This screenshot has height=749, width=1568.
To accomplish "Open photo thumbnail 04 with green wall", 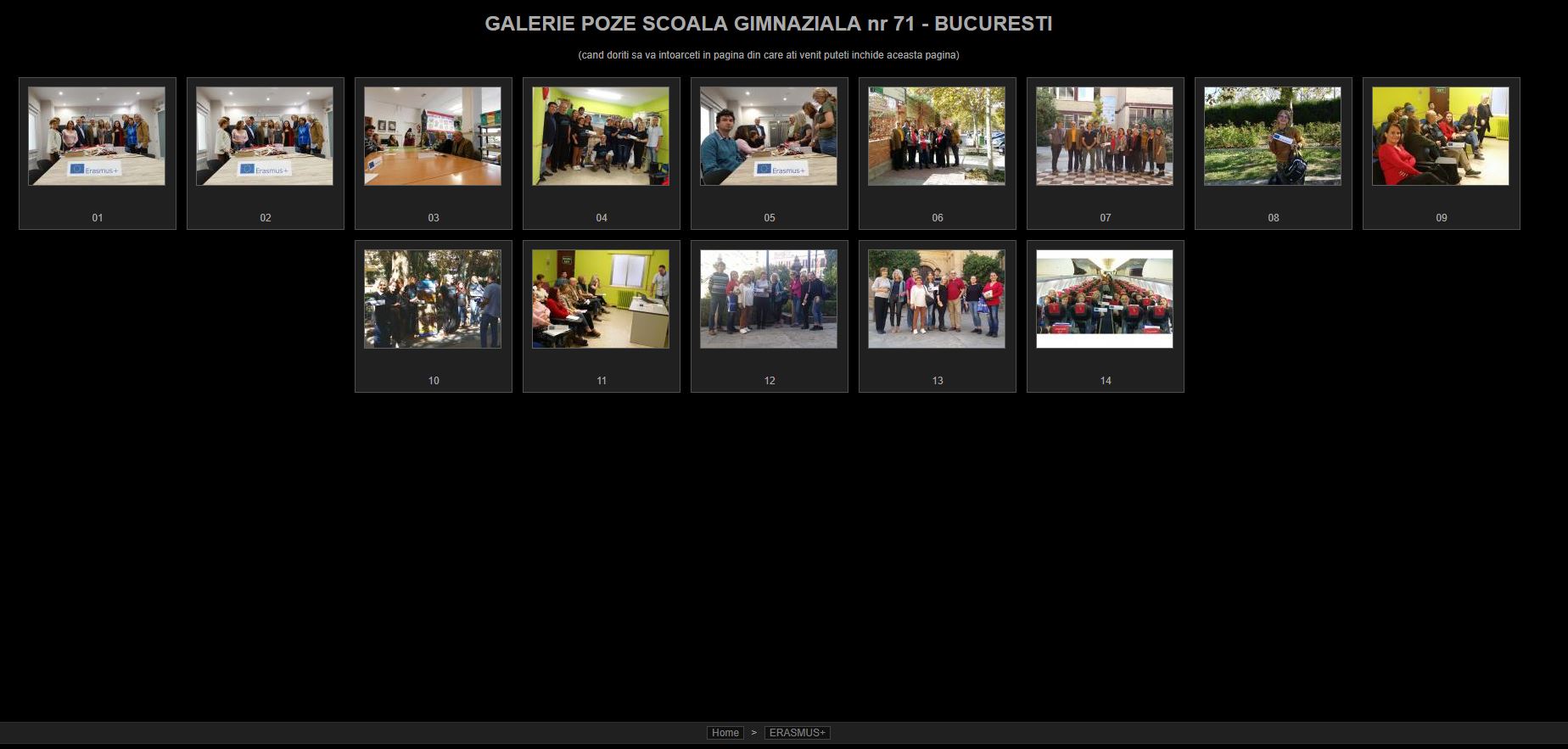I will pos(601,136).
